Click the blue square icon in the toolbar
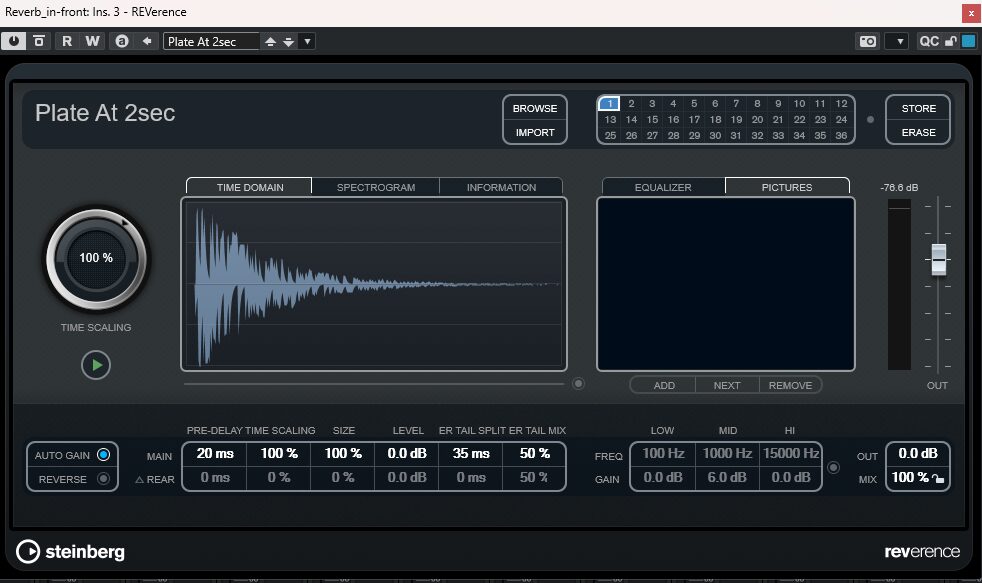This screenshot has height=583, width=982. (968, 41)
